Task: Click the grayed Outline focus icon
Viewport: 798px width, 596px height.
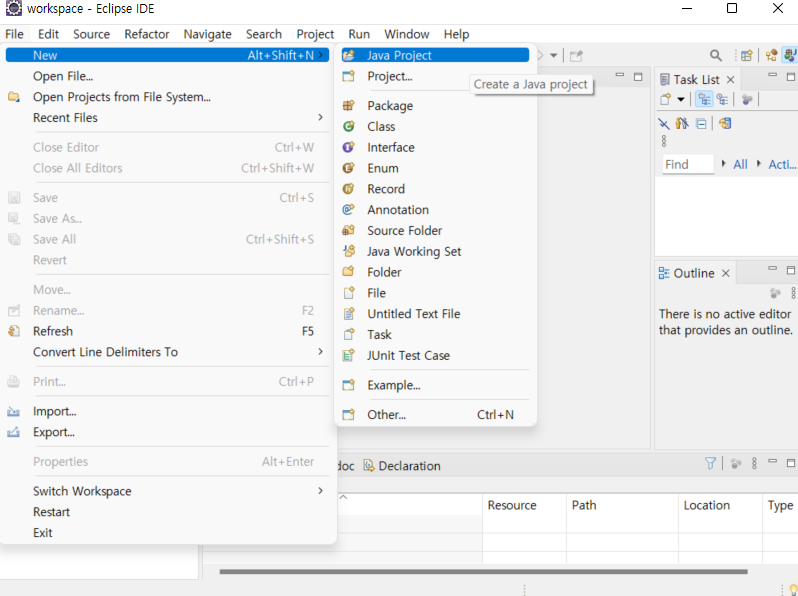Action: pos(775,293)
